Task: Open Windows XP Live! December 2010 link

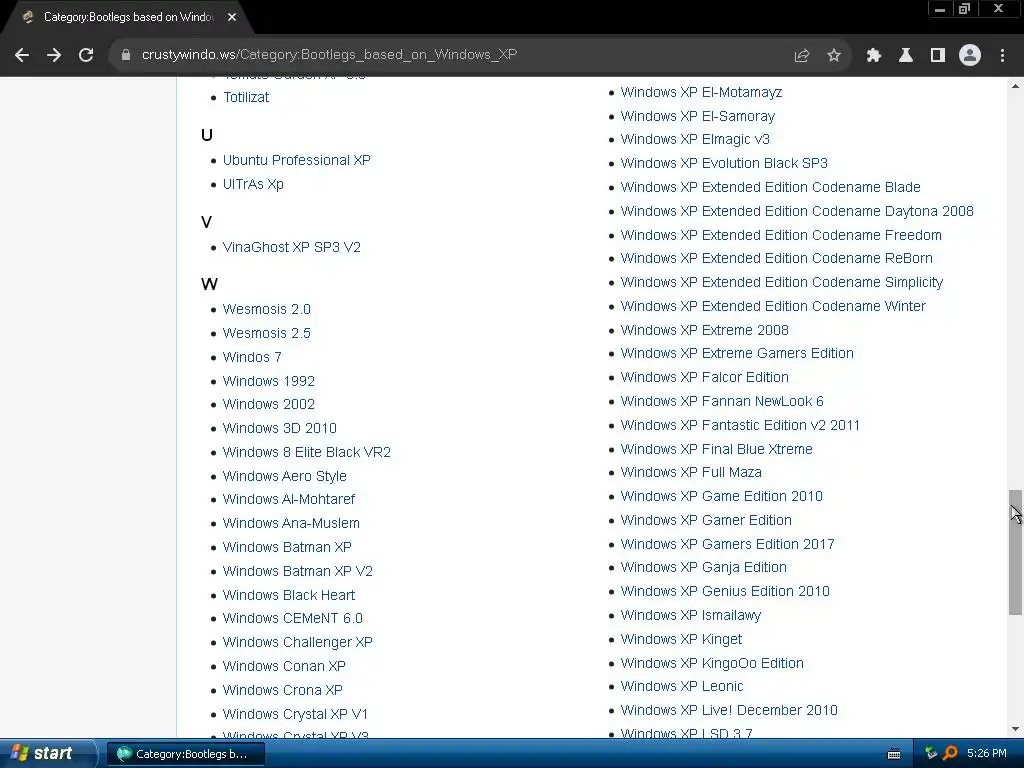Action: click(729, 710)
